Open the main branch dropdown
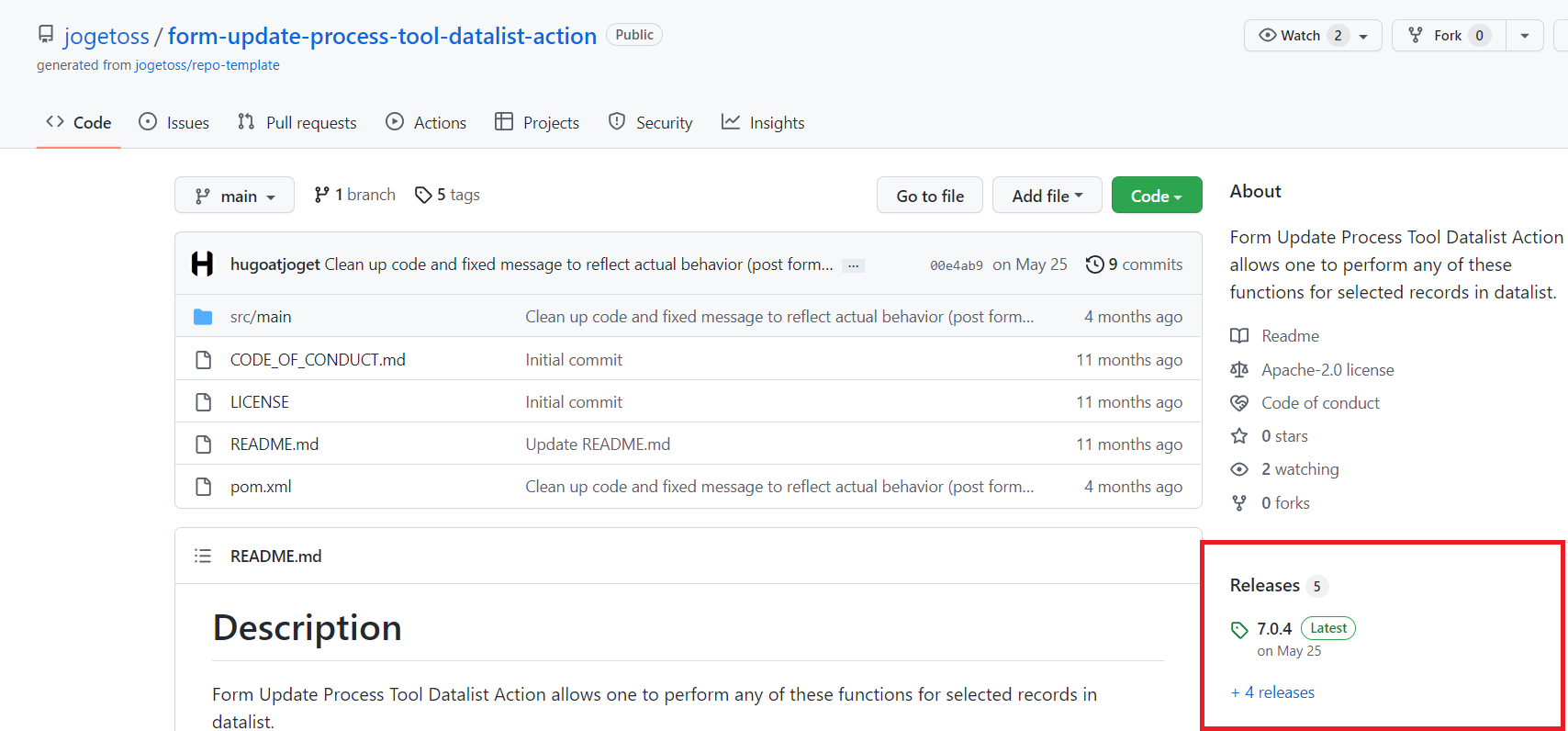Viewport: 1568px width, 731px height. coord(234,196)
